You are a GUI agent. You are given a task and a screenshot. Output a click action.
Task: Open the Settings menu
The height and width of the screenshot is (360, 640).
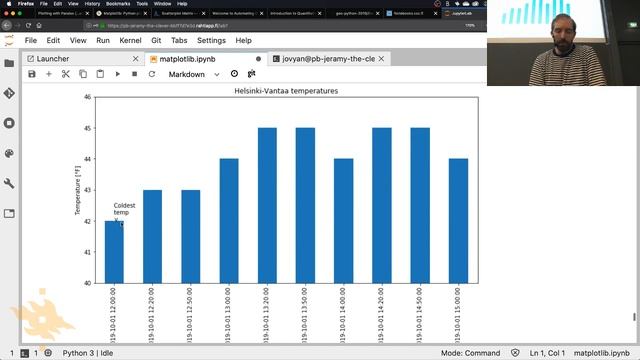[x=211, y=40]
